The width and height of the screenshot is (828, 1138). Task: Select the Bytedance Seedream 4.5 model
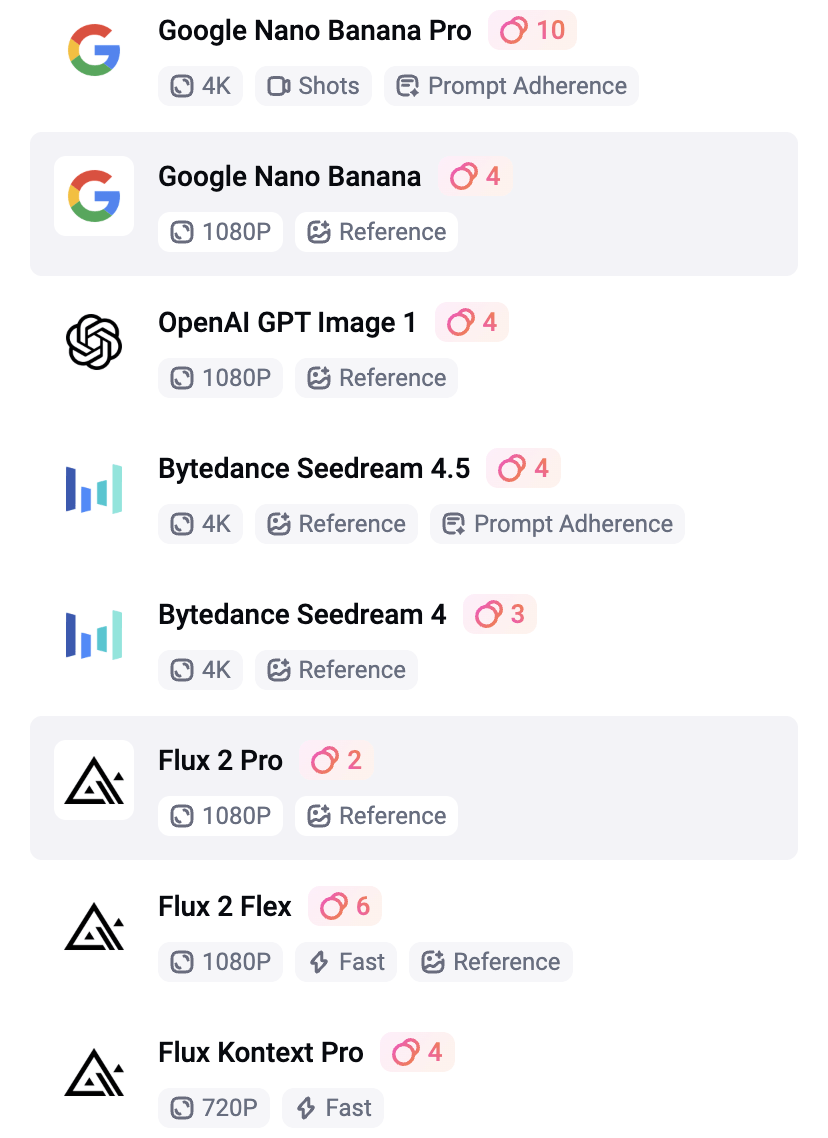pos(314,469)
